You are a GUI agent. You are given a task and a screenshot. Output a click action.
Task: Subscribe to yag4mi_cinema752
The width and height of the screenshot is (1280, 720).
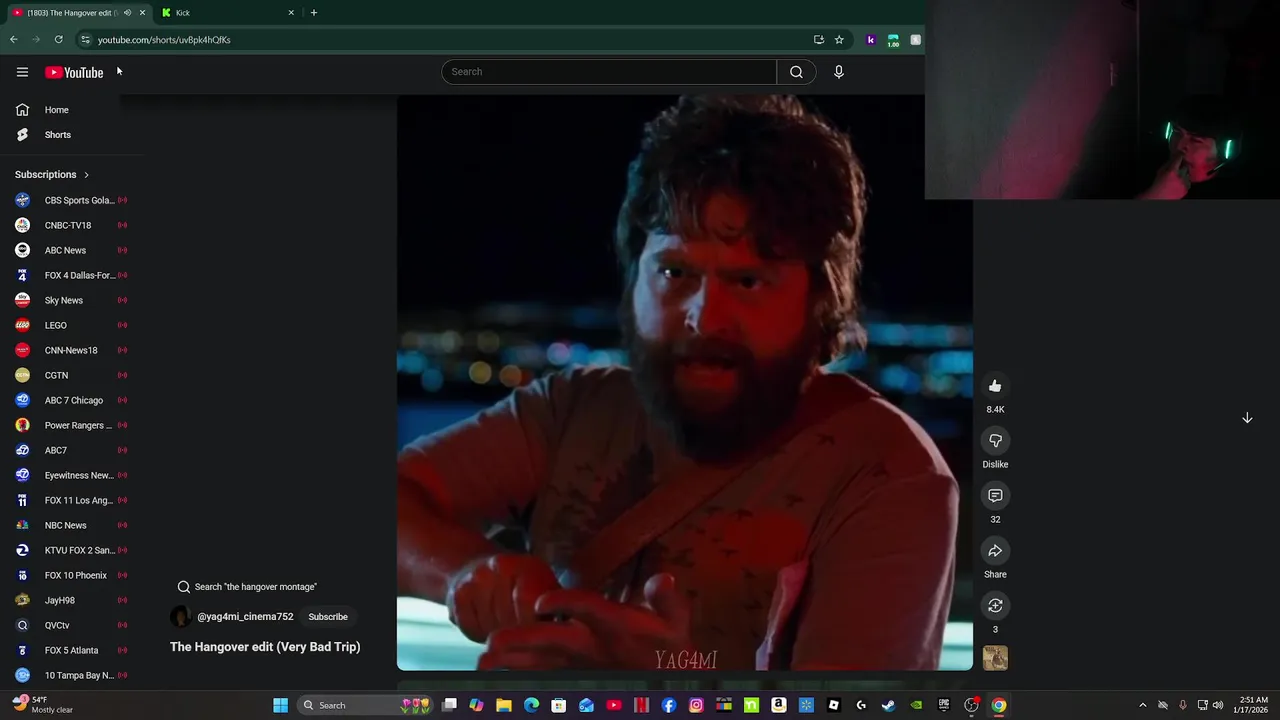(x=328, y=617)
